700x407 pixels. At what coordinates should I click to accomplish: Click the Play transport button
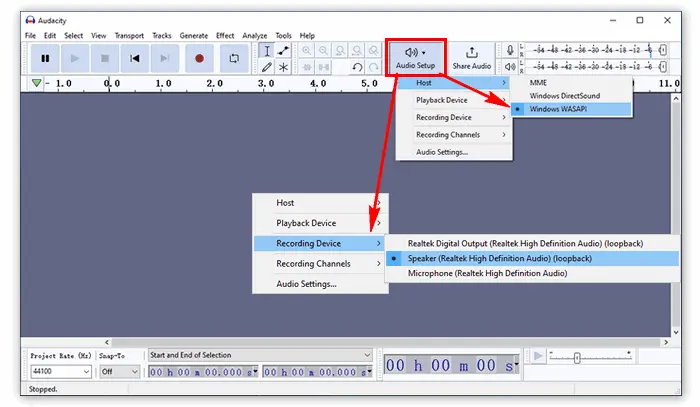[x=75, y=58]
